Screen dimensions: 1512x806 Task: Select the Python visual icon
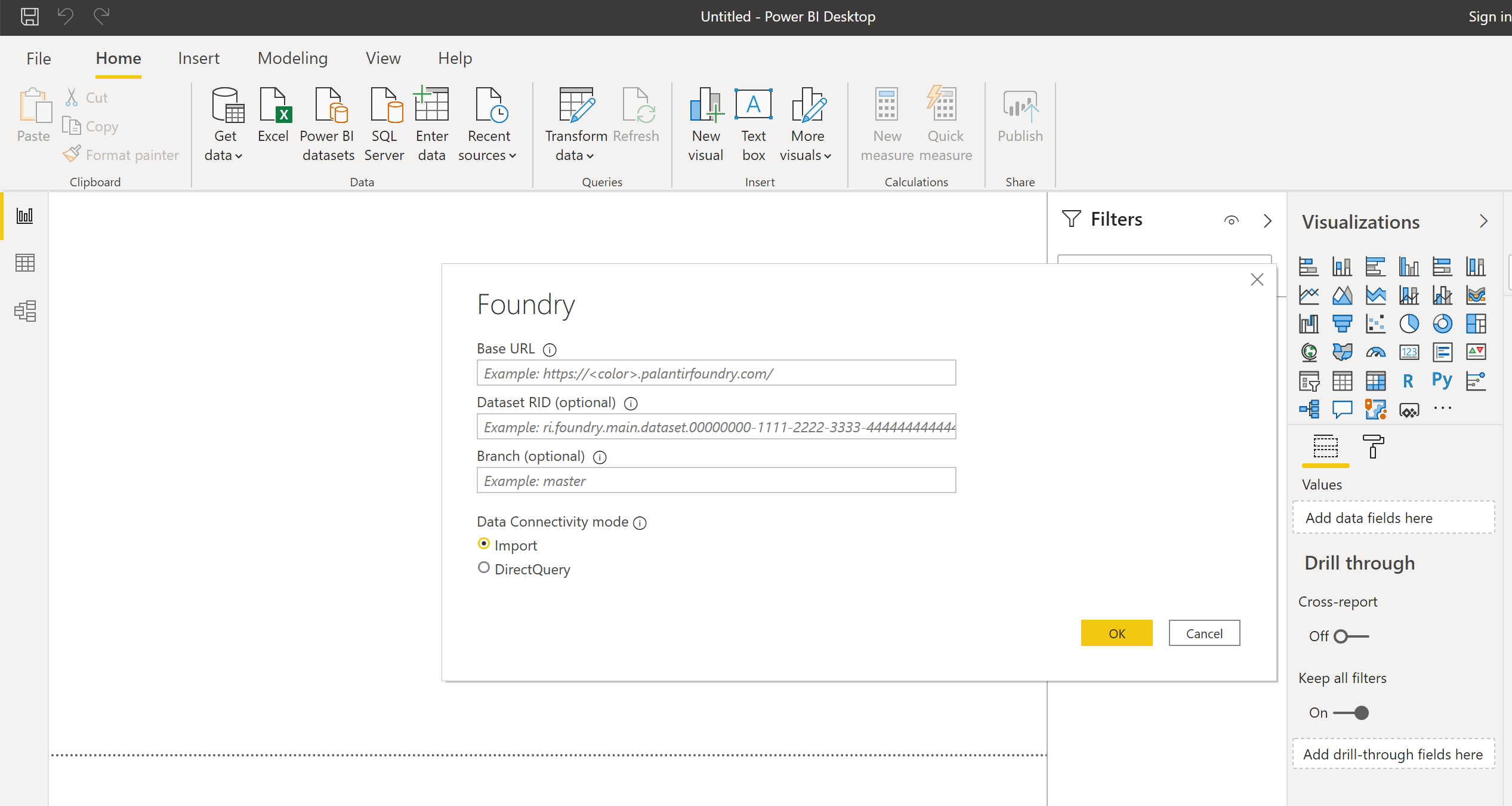click(x=1442, y=381)
